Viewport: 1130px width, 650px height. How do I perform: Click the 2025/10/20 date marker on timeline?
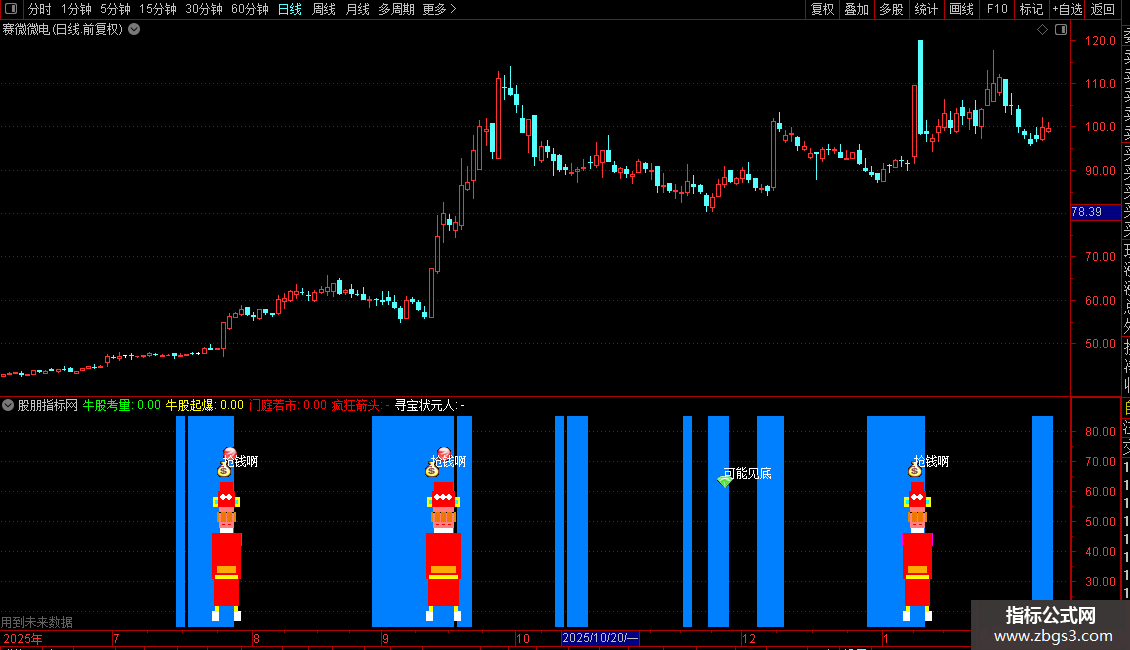600,638
